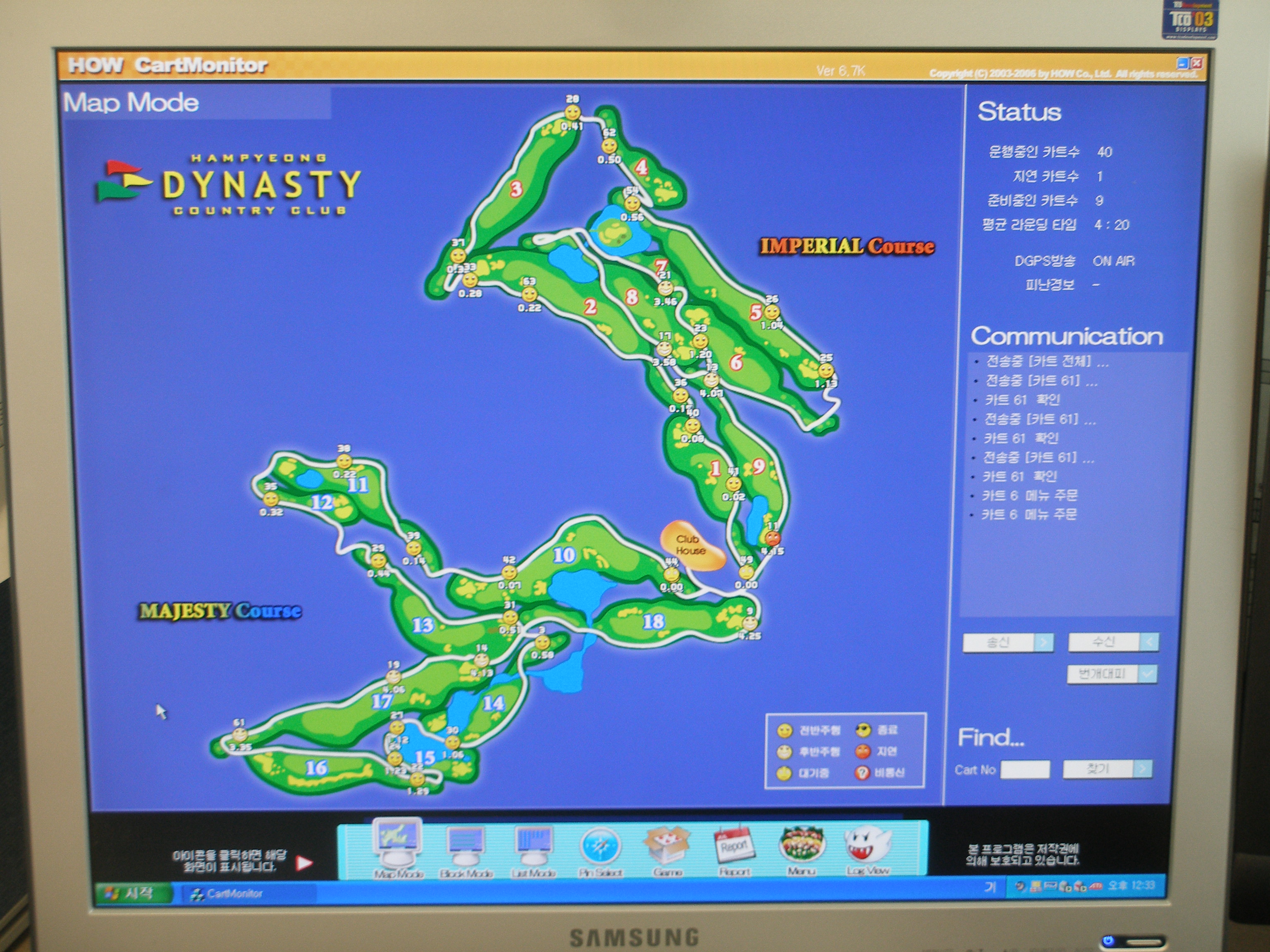This screenshot has width=1270, height=952.
Task: Click '준비중인 카트수 9' status line
Action: tap(1045, 200)
